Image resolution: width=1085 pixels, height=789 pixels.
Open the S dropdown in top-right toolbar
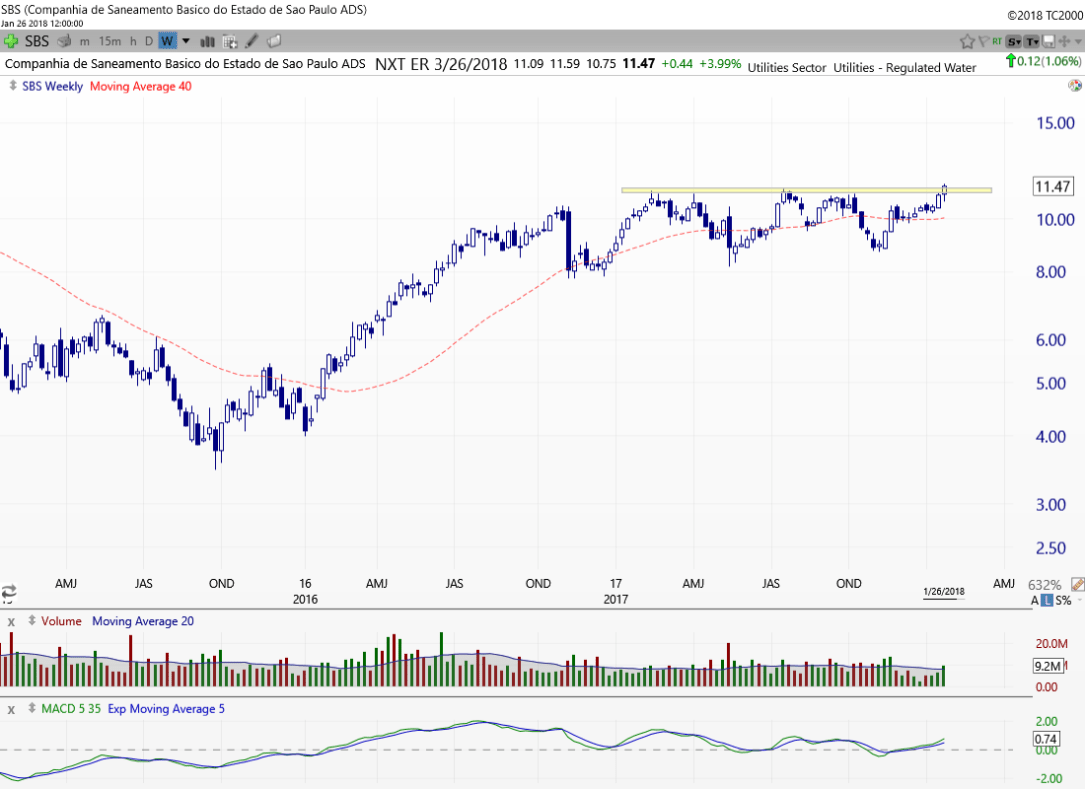[1014, 41]
